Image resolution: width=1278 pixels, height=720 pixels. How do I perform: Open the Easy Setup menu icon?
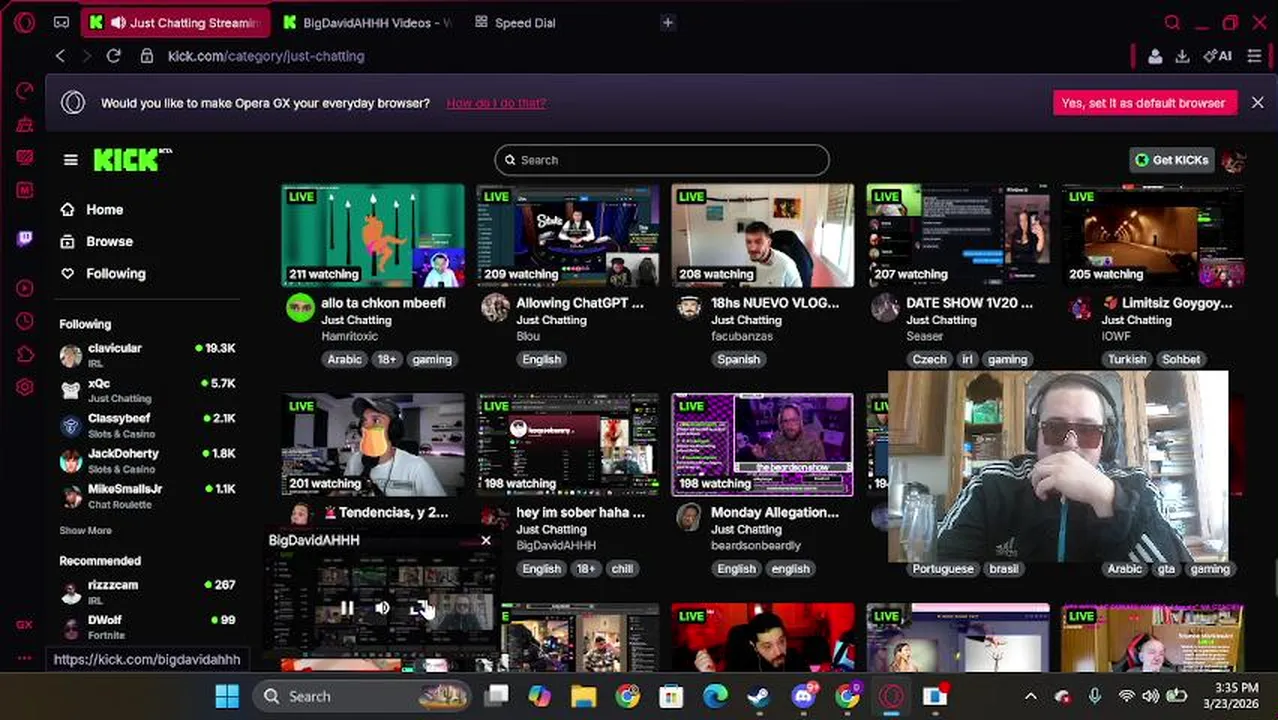coord(1255,56)
